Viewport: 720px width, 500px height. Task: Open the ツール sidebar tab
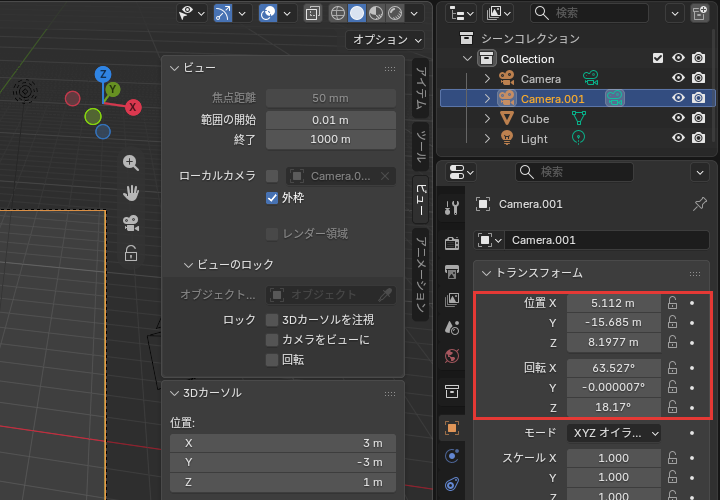pos(421,146)
